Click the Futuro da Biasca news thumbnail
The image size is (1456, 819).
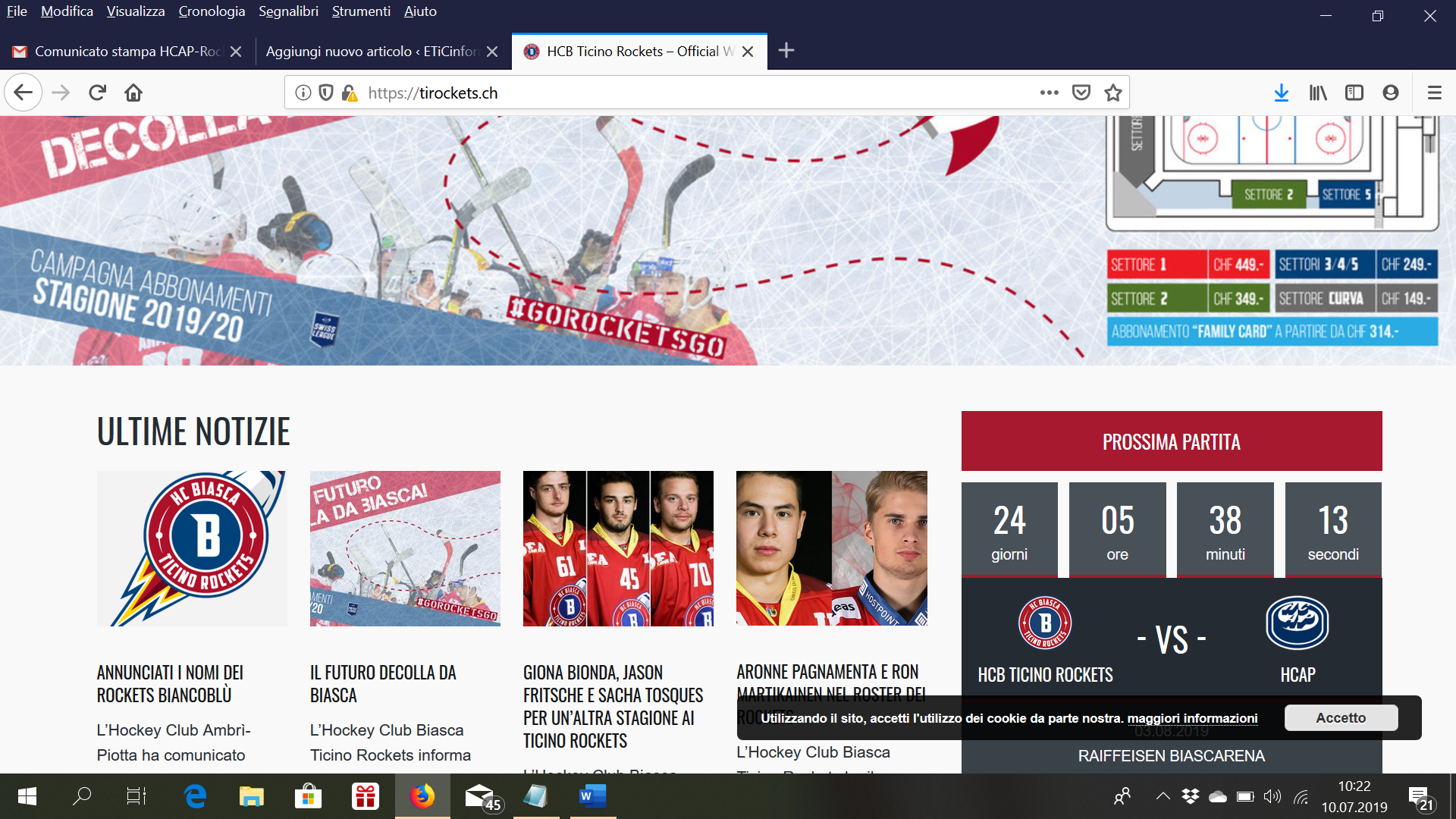point(405,548)
